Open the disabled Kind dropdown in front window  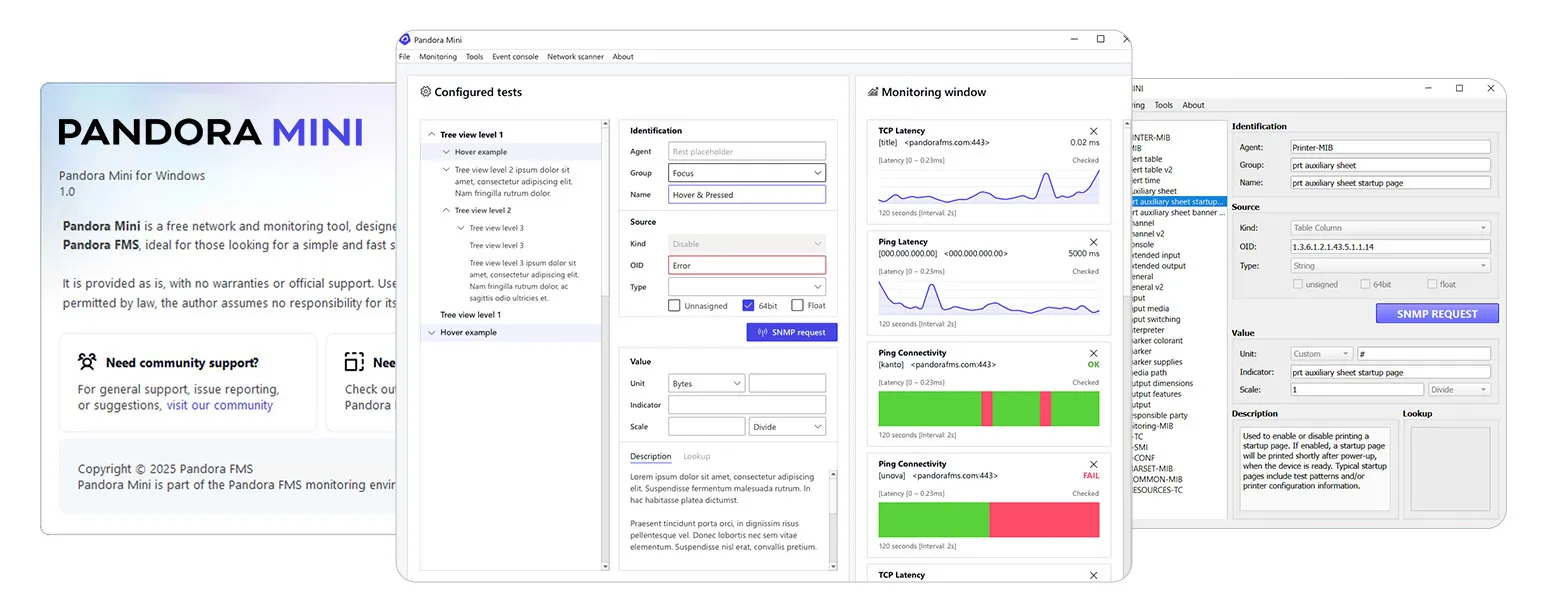pos(747,244)
